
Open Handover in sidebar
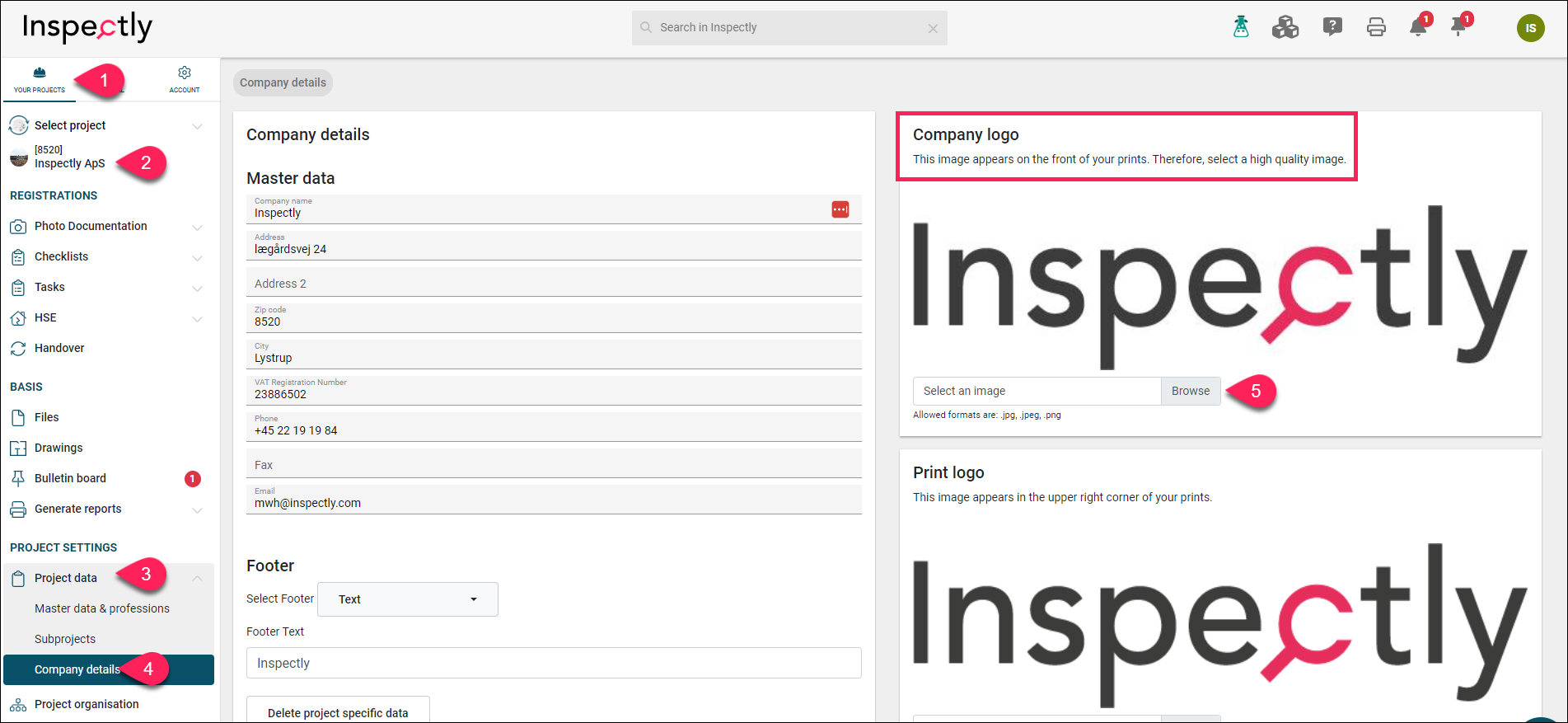point(59,348)
